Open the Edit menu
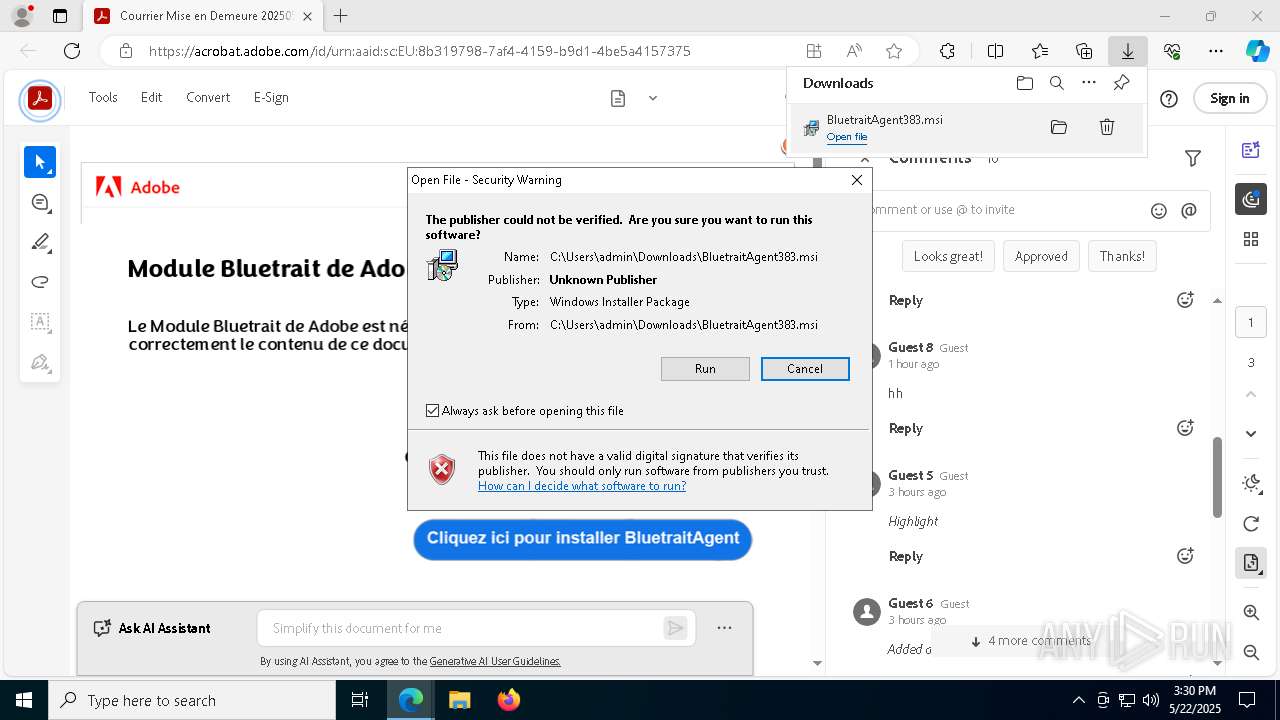This screenshot has height=720, width=1280. click(151, 97)
